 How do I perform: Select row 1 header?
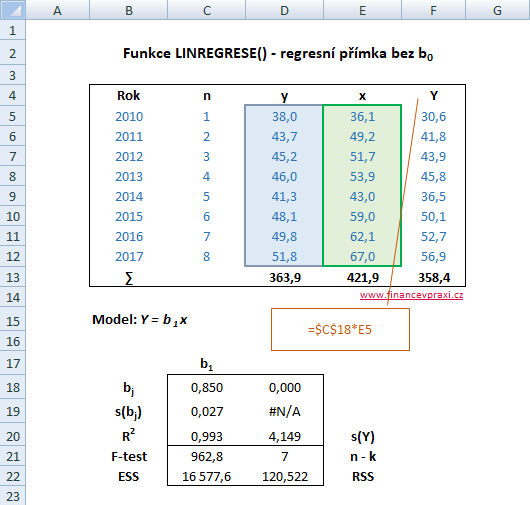click(x=13, y=30)
